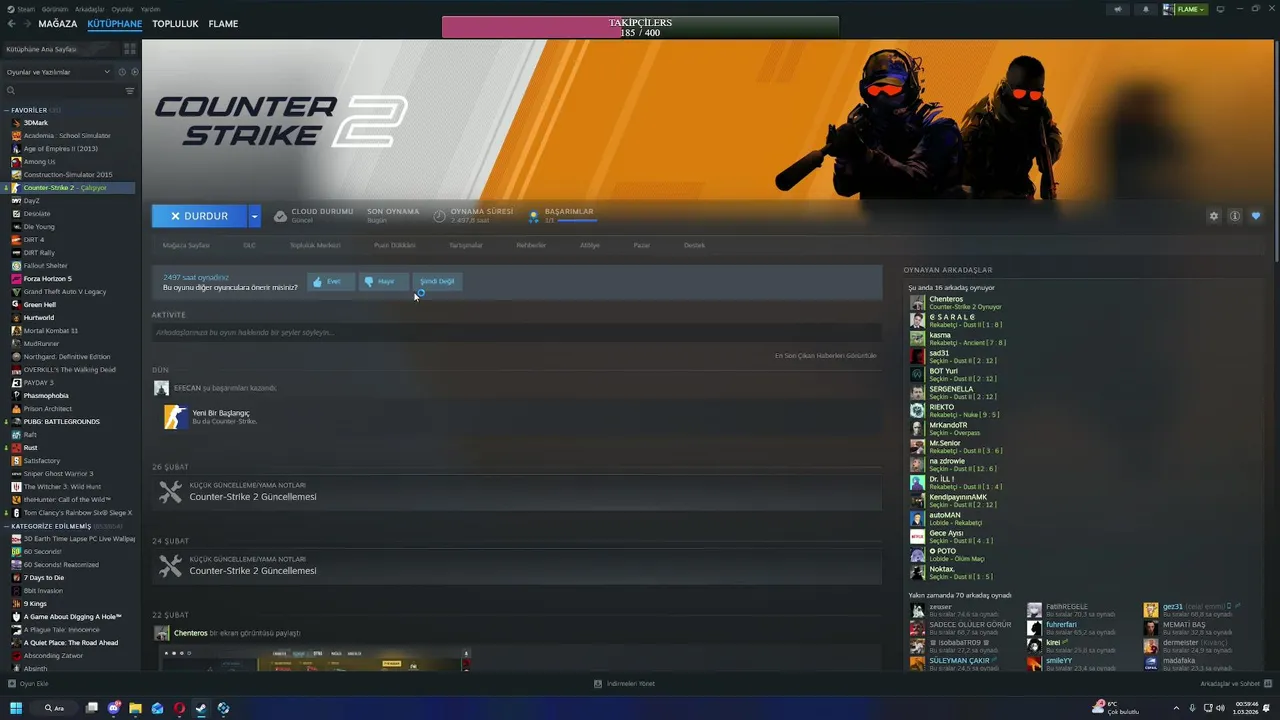Image resolution: width=1280 pixels, height=720 pixels.
Task: Select DayZ in the library list
Action: (x=32, y=201)
